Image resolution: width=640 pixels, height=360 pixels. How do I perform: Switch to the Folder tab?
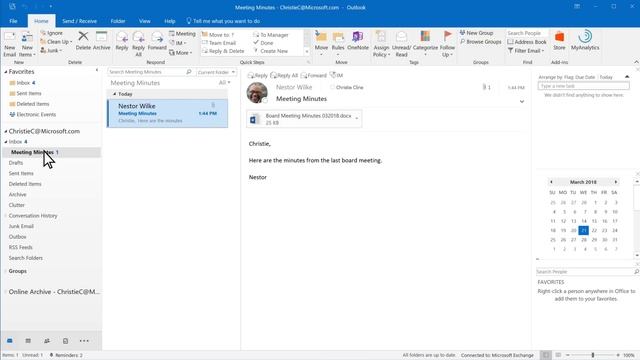click(x=118, y=21)
